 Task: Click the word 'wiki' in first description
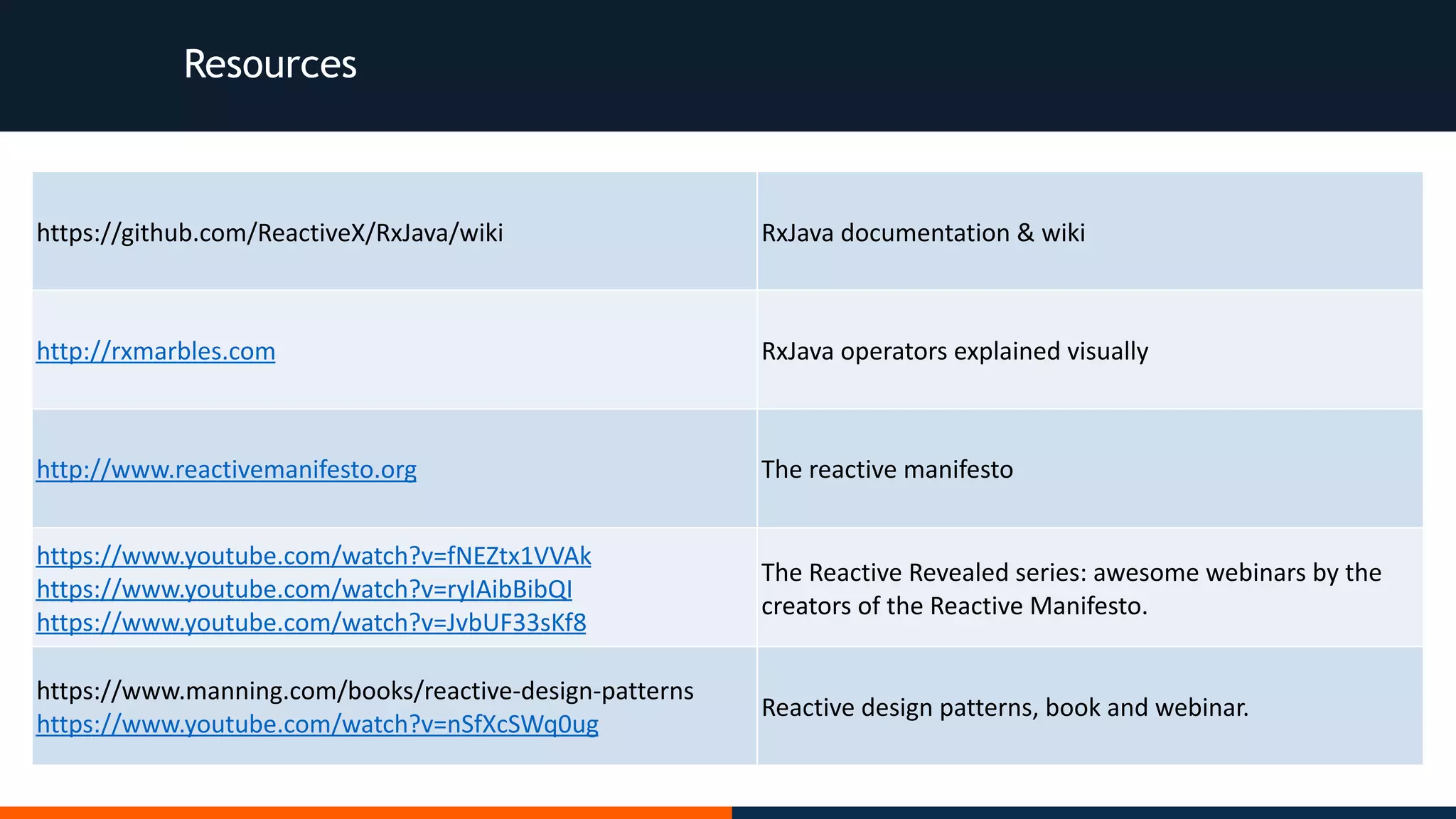(1063, 232)
